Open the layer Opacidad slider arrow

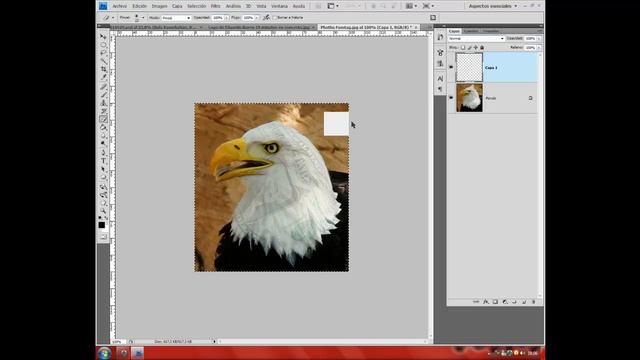click(539, 38)
